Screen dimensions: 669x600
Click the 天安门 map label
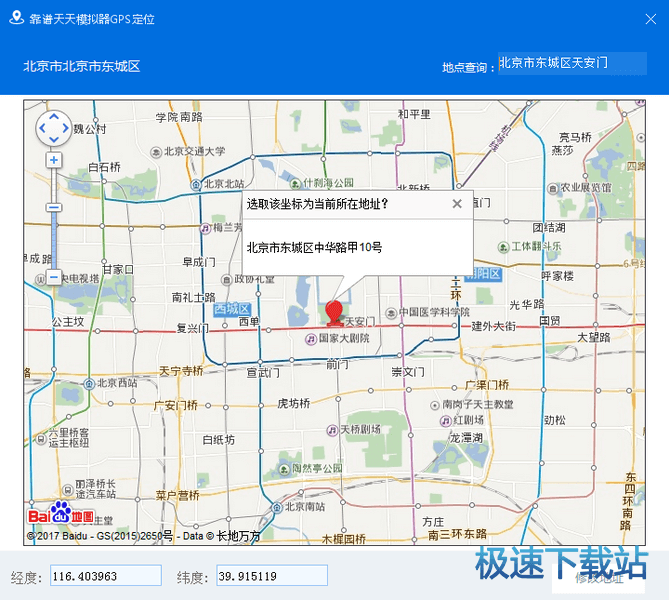(360, 321)
